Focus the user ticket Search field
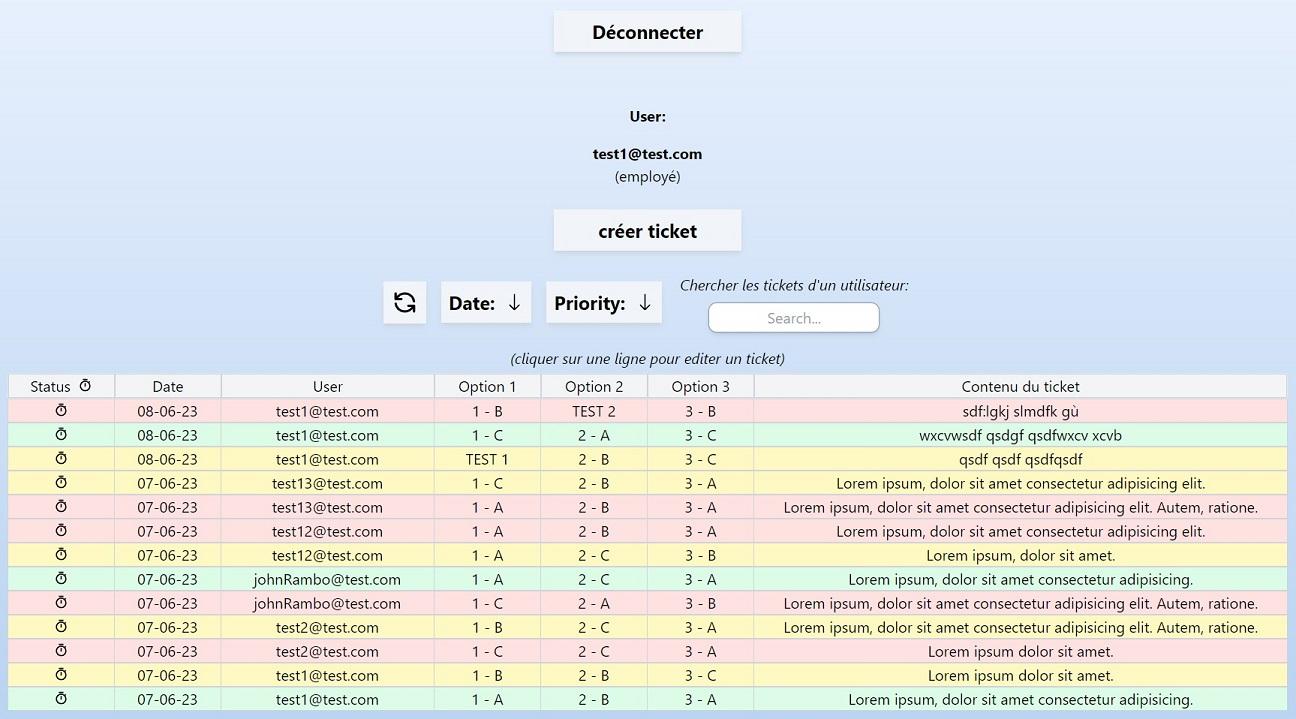Viewport: 1296px width, 719px height. [794, 318]
